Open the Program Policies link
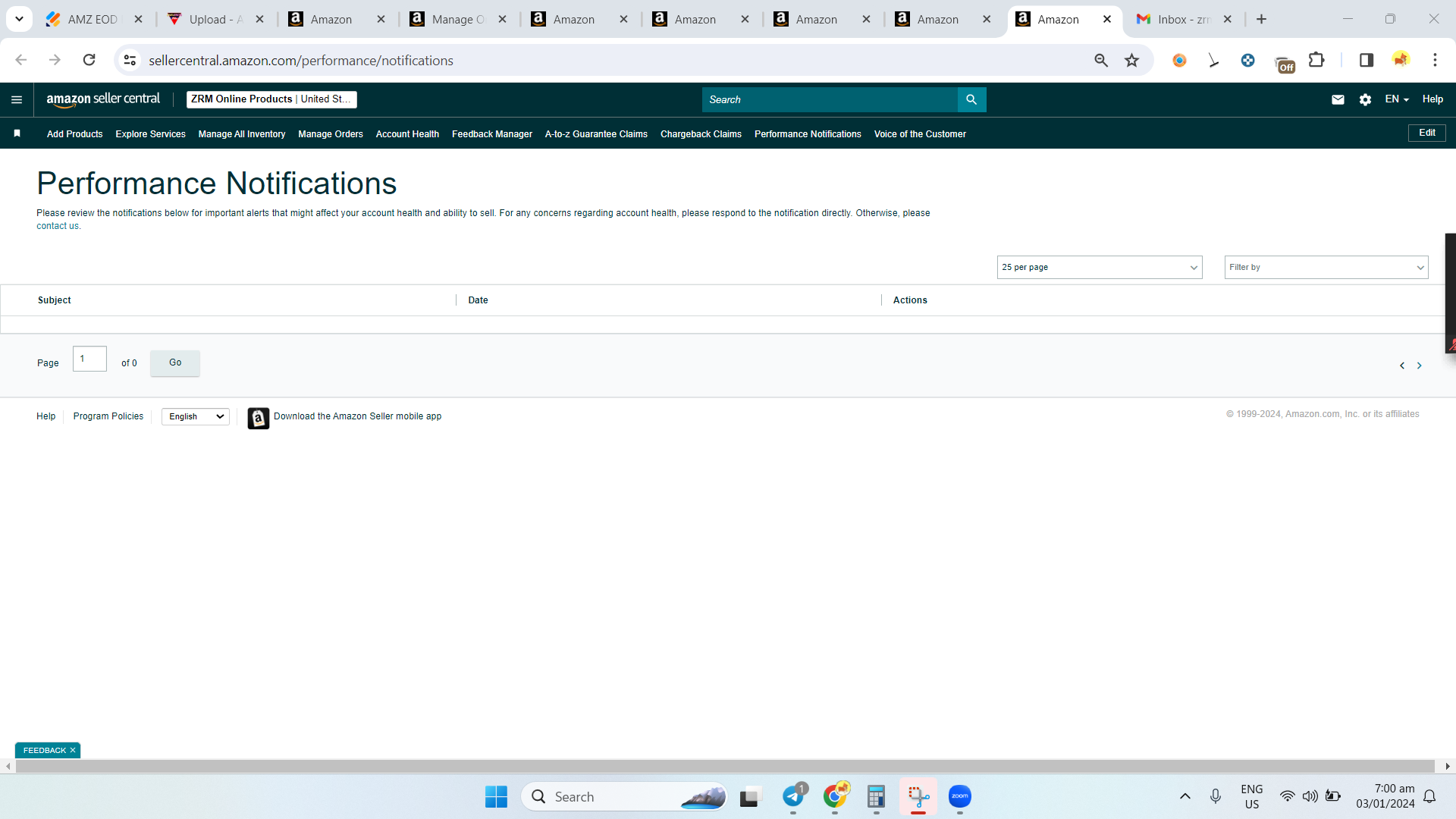The width and height of the screenshot is (1456, 819). coord(108,416)
